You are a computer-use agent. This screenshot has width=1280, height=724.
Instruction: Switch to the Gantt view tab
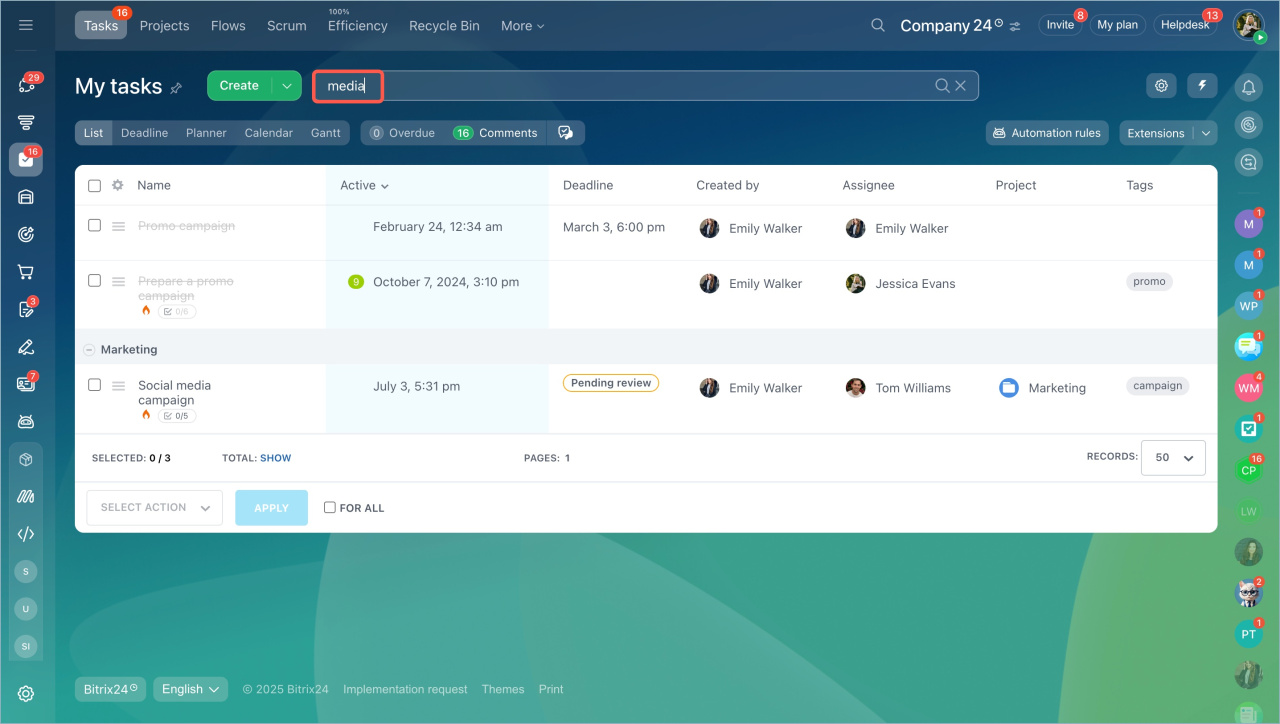[325, 133]
